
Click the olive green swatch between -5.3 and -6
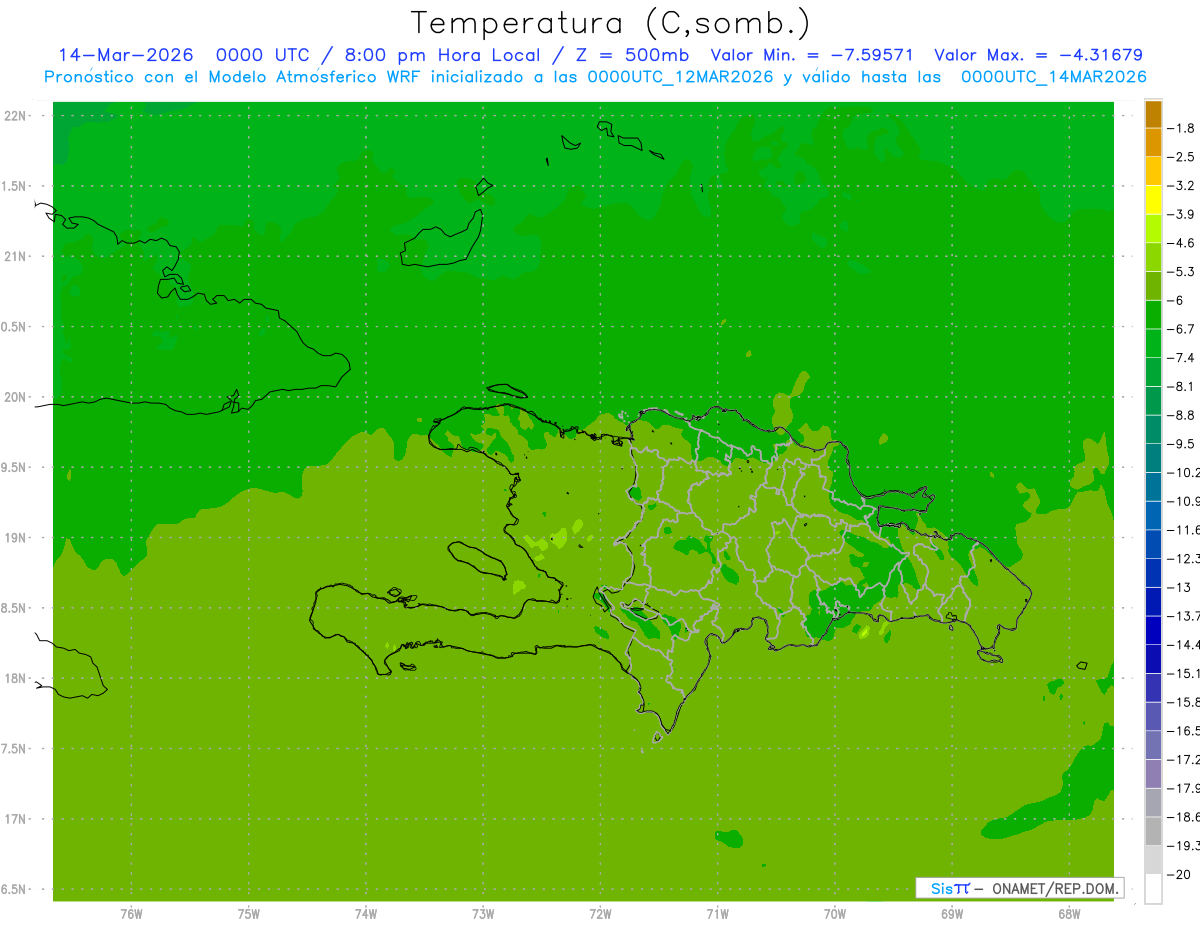(1153, 286)
